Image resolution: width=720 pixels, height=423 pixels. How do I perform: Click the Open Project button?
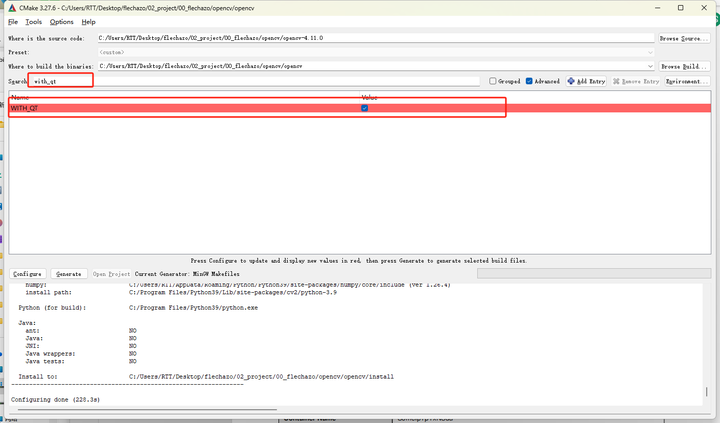(x=111, y=274)
